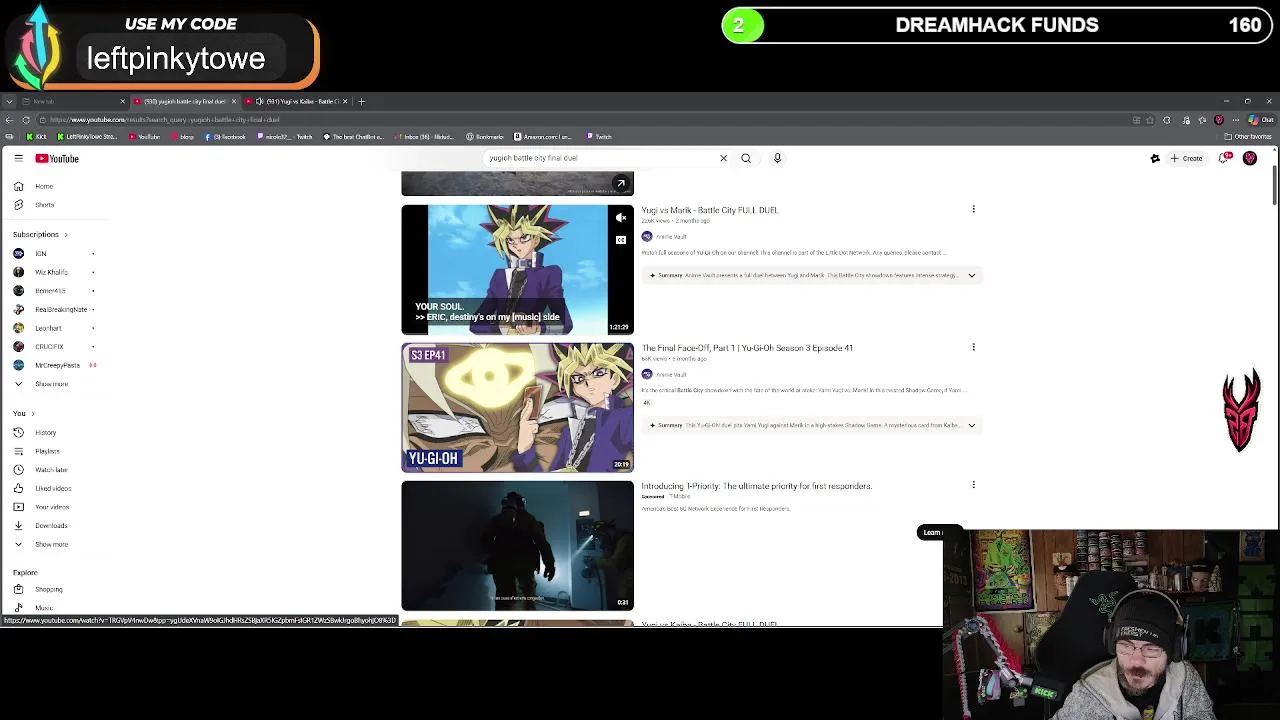The width and height of the screenshot is (1280, 720).
Task: Start voice search with the microphone icon
Action: tap(777, 158)
